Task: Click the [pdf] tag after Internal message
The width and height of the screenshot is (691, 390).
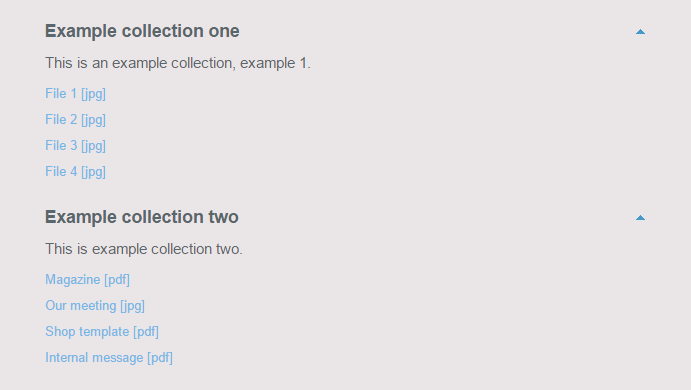Action: [160, 357]
